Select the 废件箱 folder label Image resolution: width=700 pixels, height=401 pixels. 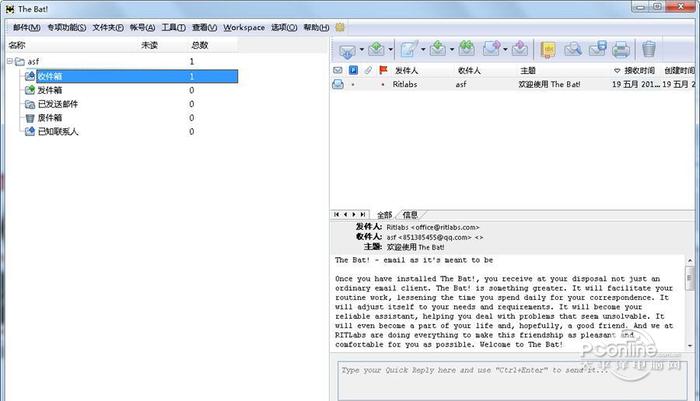[x=50, y=118]
